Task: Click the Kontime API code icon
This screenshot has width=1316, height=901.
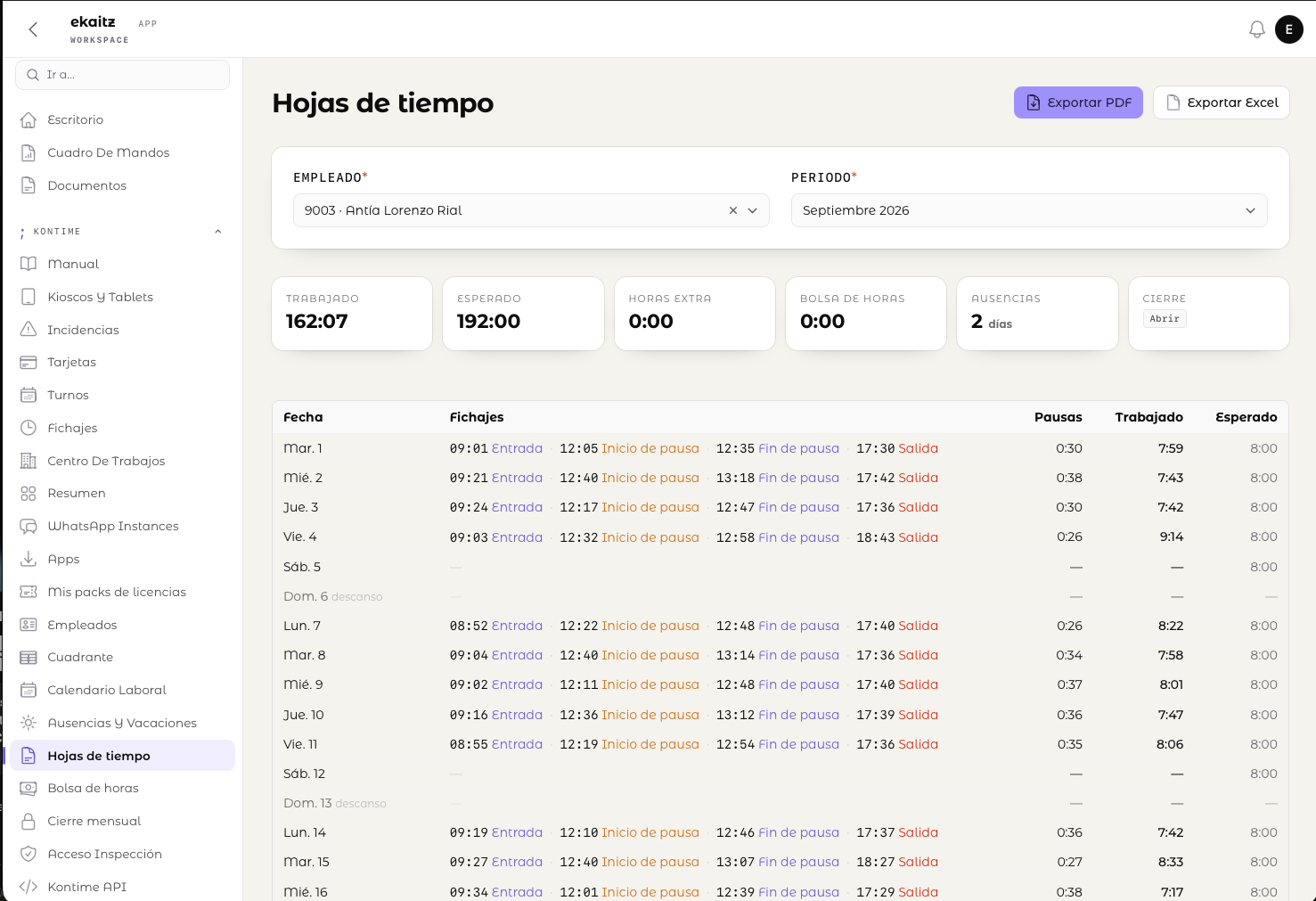Action: (29, 887)
